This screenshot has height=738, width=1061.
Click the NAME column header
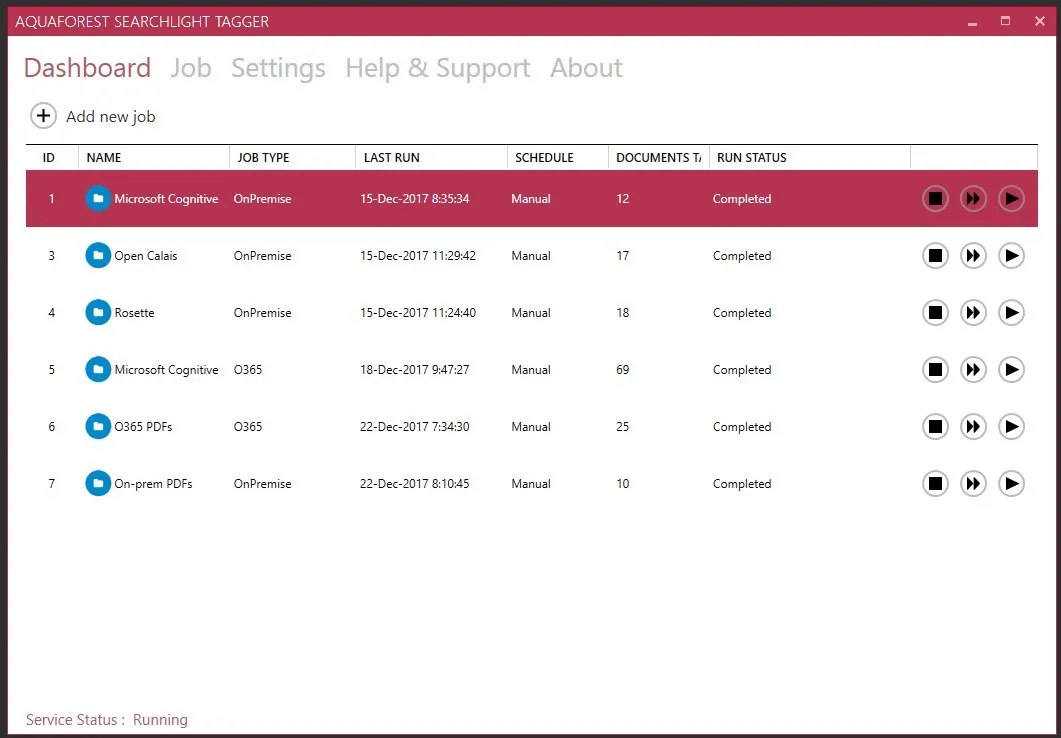click(x=104, y=158)
